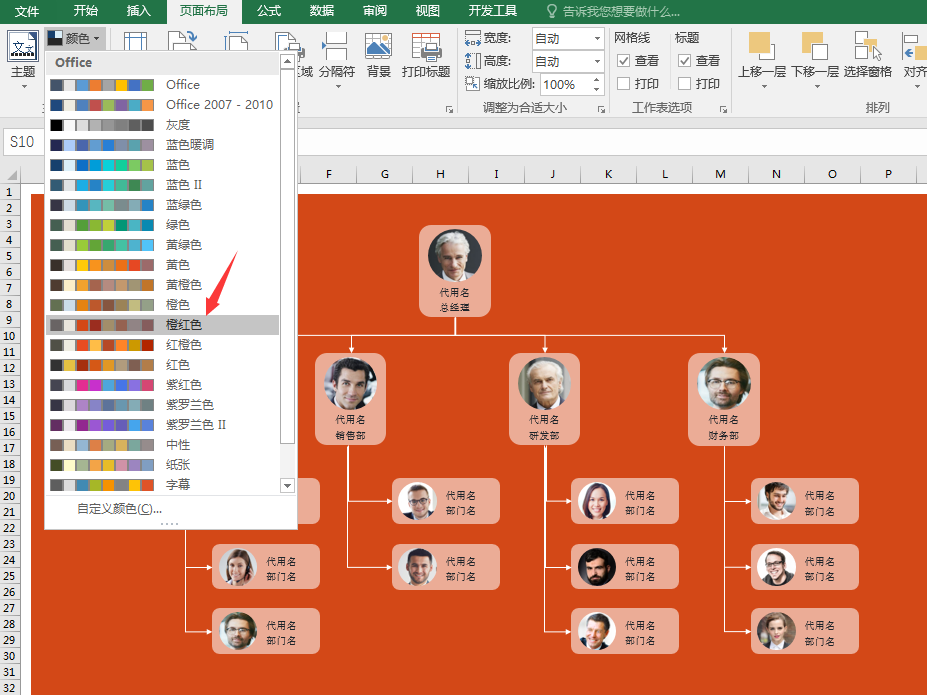Switch to the 数据 tab

click(x=322, y=11)
